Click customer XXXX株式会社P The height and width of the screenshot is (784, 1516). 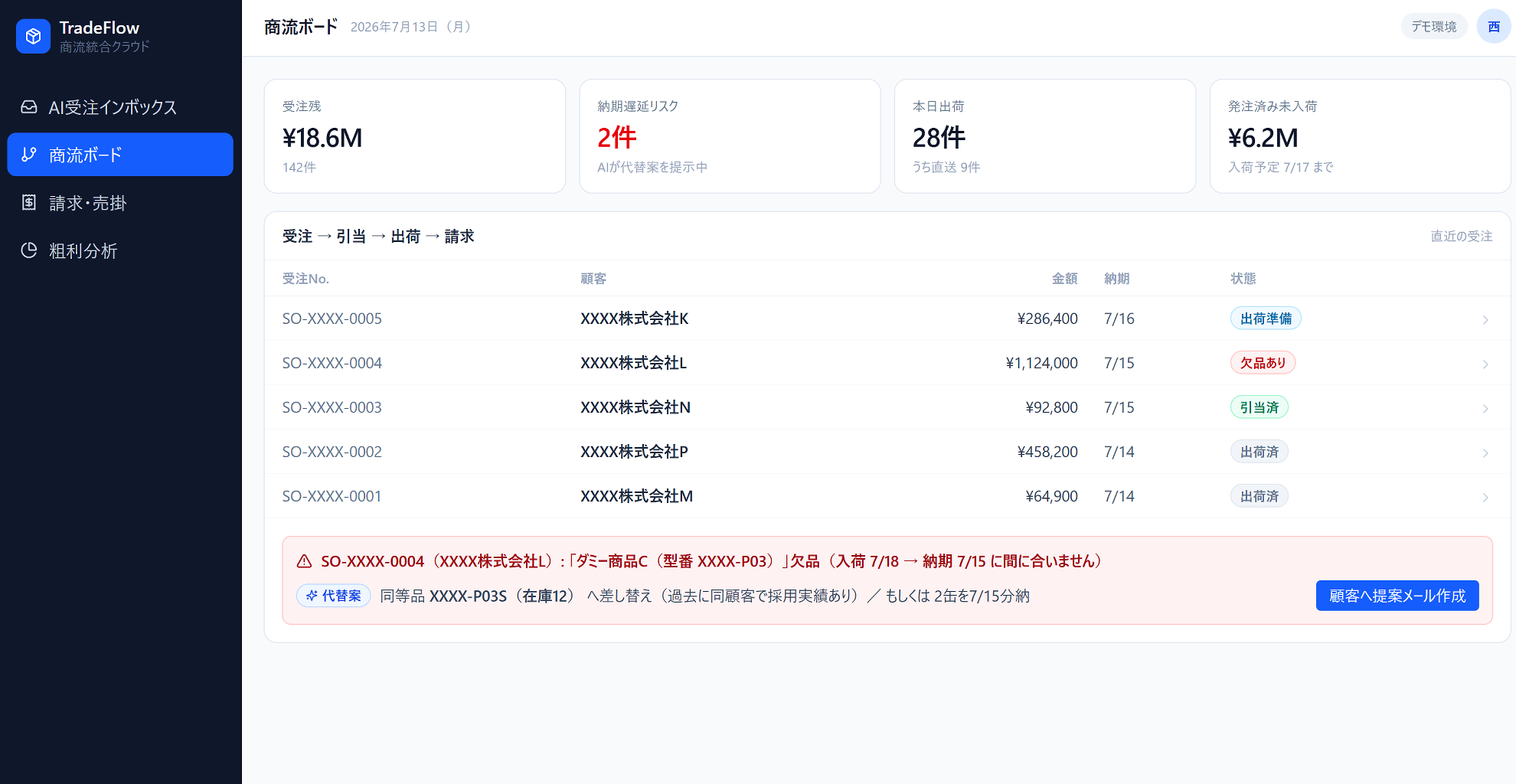634,452
